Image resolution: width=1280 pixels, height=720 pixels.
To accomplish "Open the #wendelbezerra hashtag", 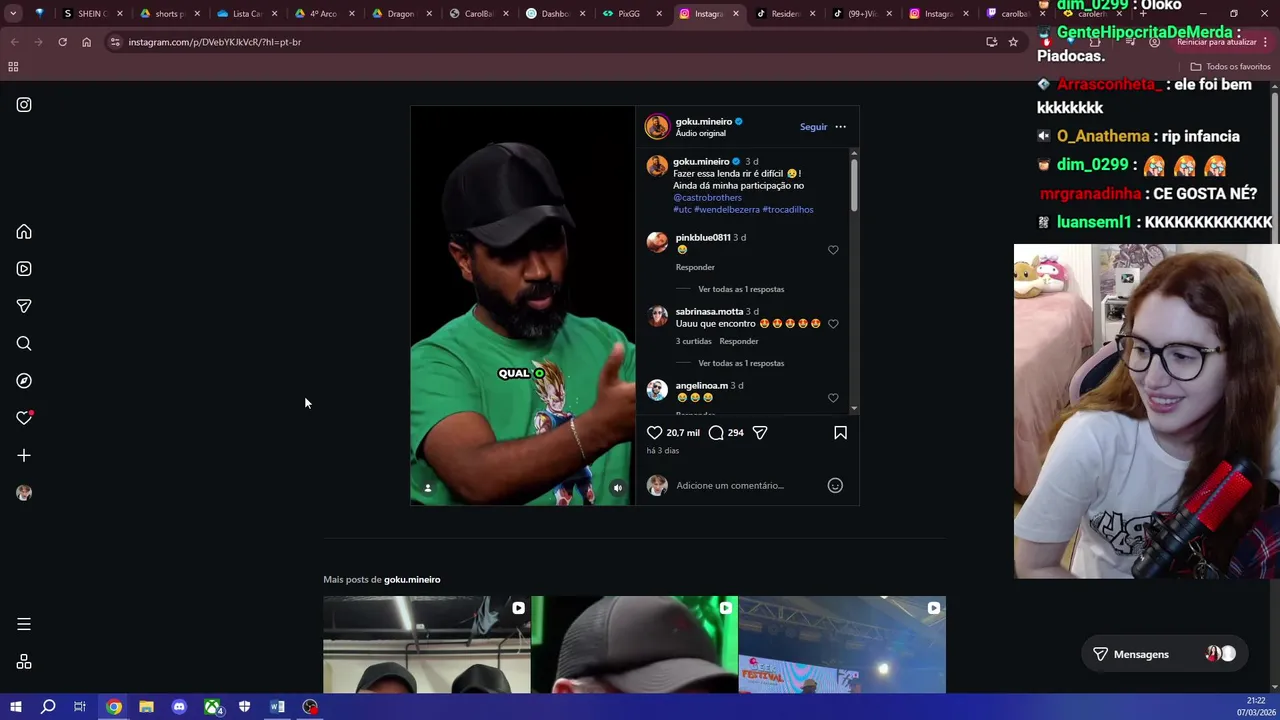I will coord(727,210).
